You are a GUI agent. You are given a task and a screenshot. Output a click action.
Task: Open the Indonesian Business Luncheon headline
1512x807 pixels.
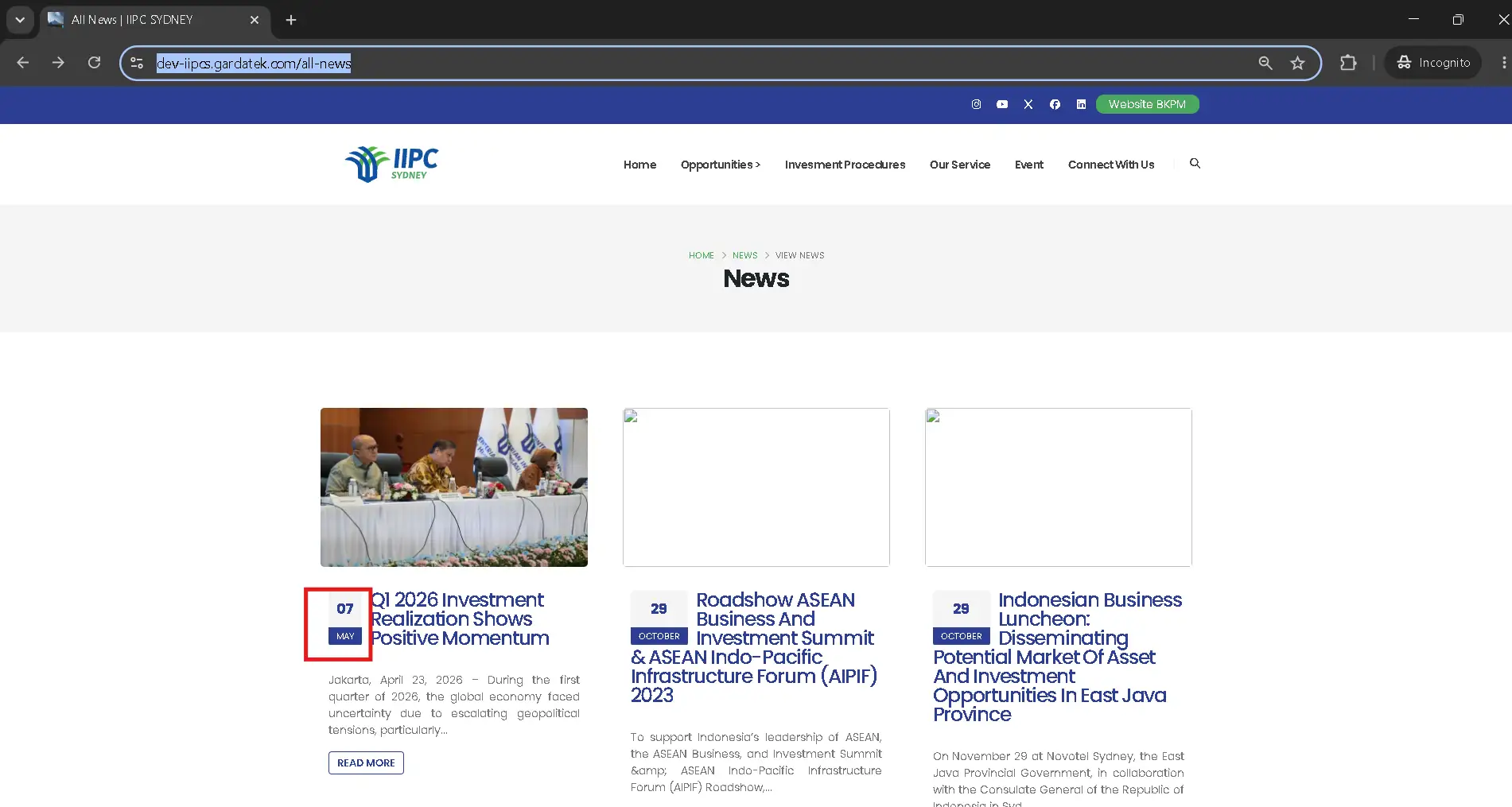tap(1058, 657)
